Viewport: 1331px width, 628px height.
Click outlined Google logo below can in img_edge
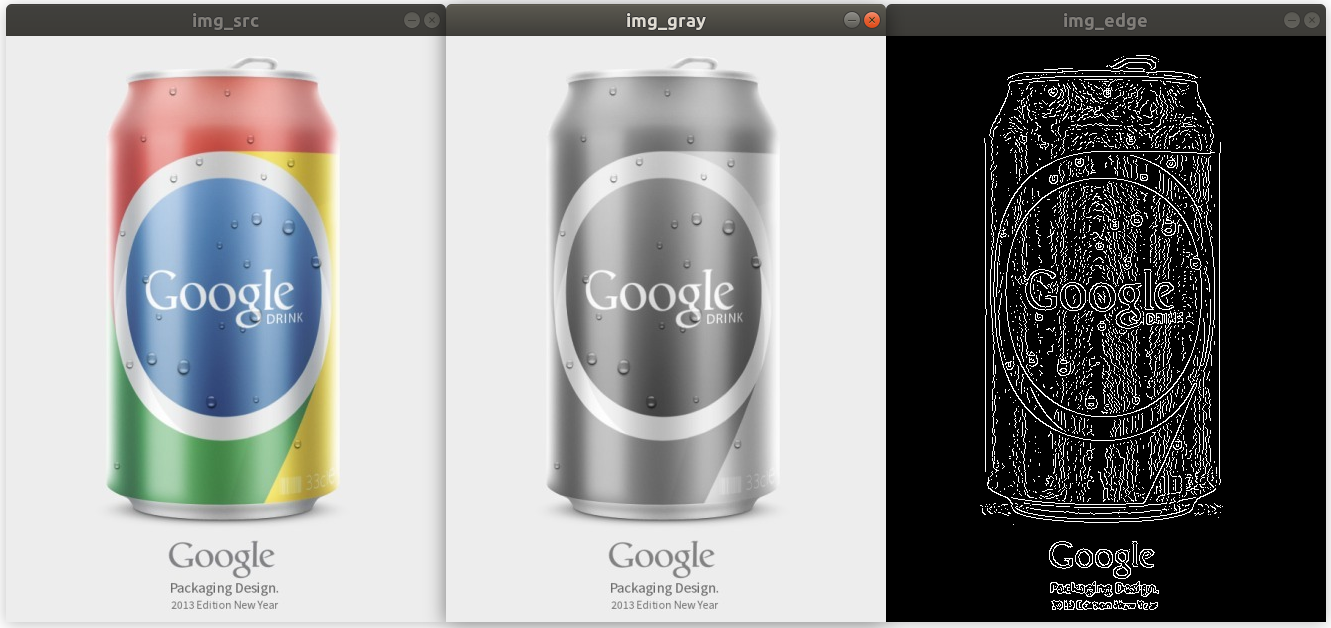pos(1101,557)
